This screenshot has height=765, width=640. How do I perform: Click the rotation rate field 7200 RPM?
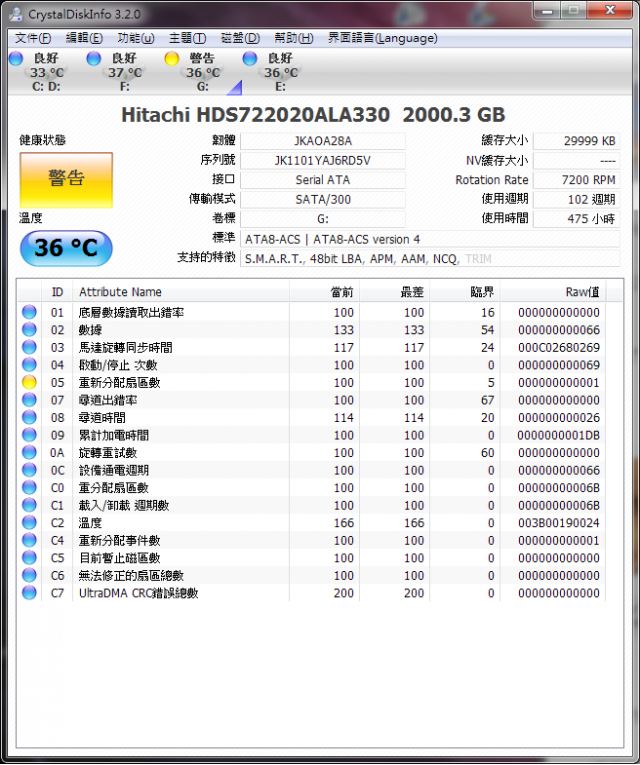click(577, 180)
